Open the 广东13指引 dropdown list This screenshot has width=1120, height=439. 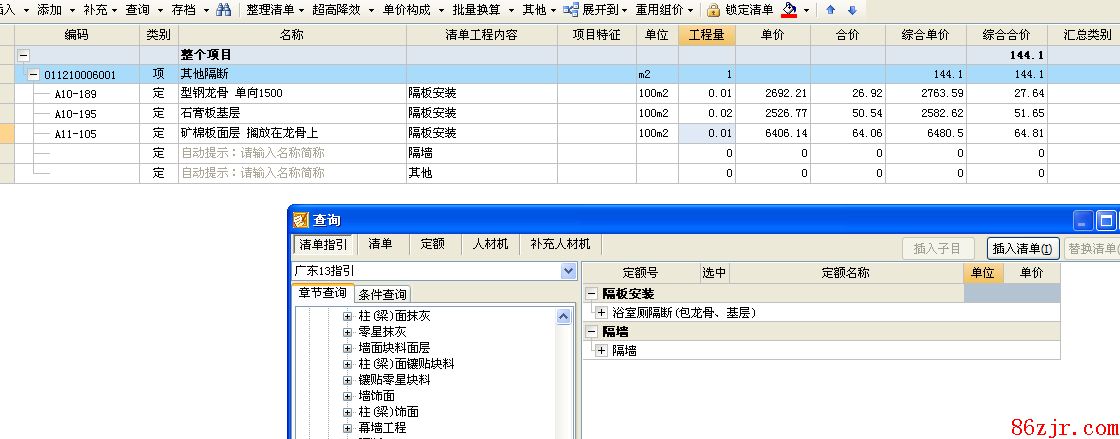click(x=568, y=271)
